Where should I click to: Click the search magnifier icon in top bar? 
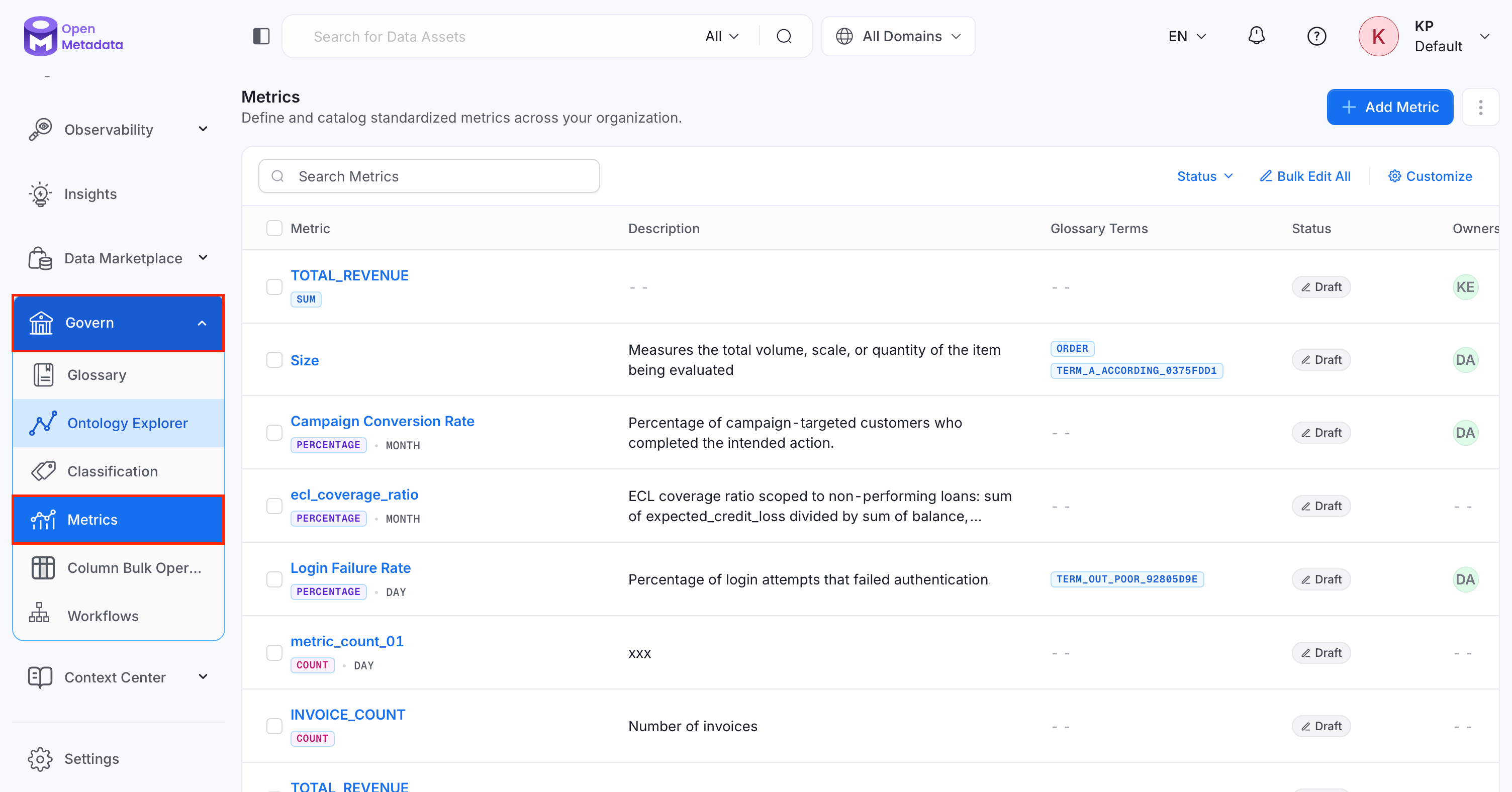[784, 36]
